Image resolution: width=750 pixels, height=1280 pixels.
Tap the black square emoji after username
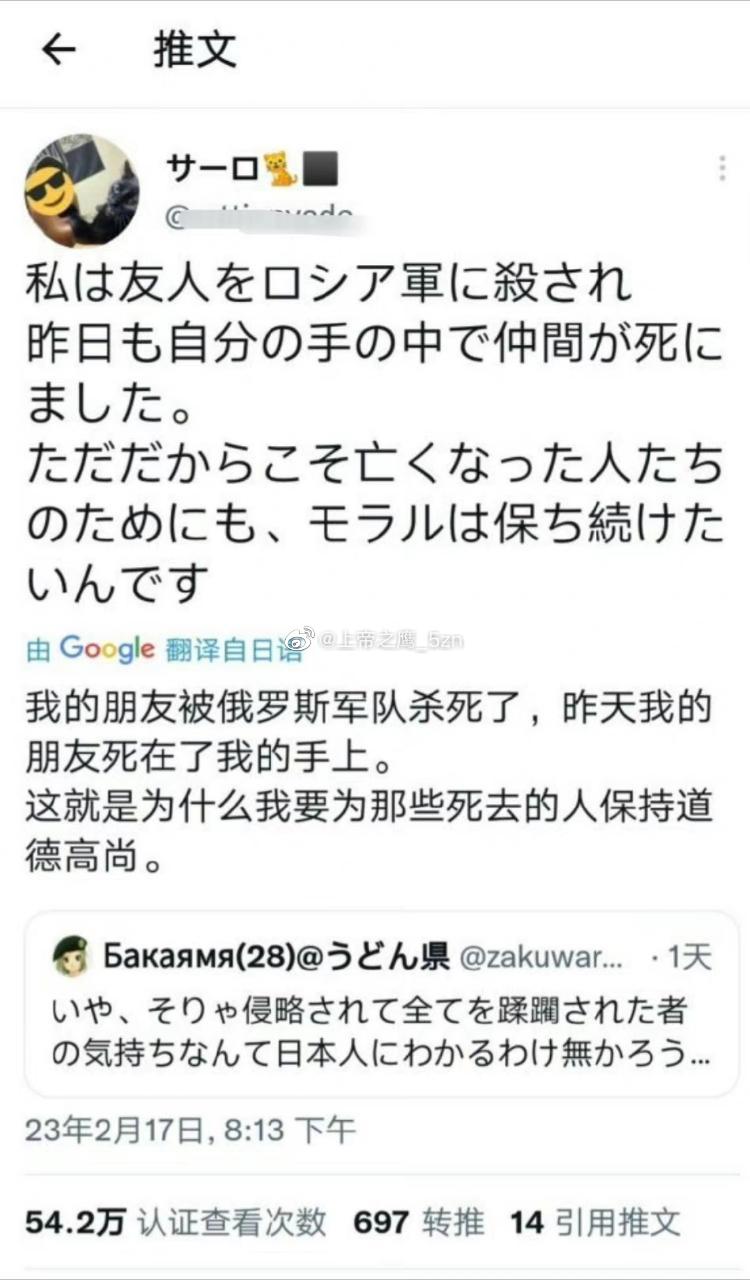(320, 170)
